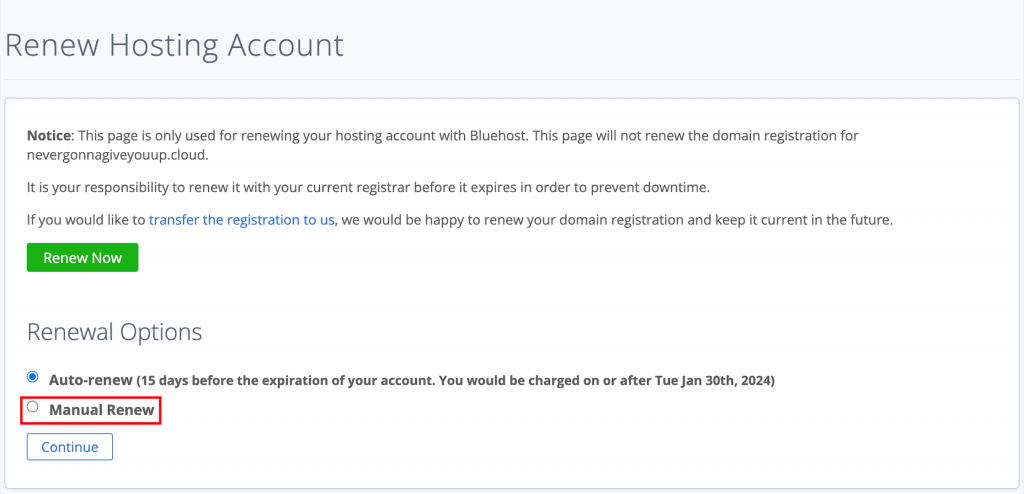Viewport: 1024px width, 494px height.
Task: Select the Auto-renew radio button
Action: pyautogui.click(x=33, y=377)
